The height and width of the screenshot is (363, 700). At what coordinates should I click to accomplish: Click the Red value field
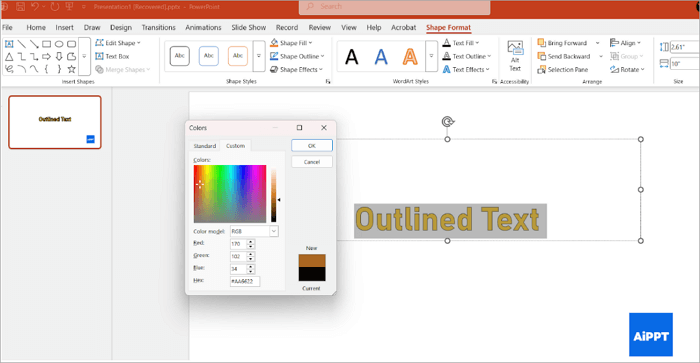point(238,244)
